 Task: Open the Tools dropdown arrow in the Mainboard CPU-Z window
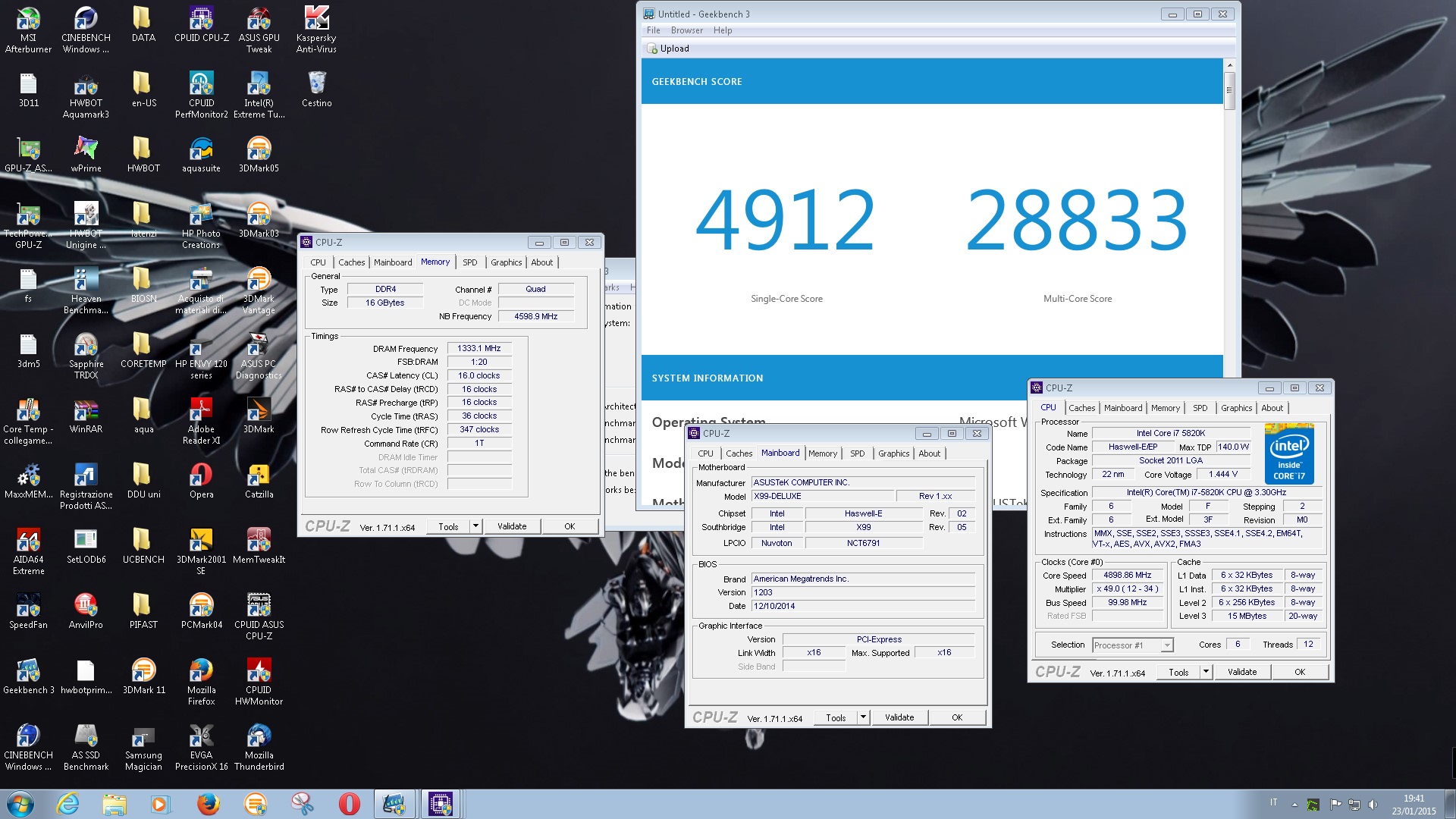tap(863, 717)
